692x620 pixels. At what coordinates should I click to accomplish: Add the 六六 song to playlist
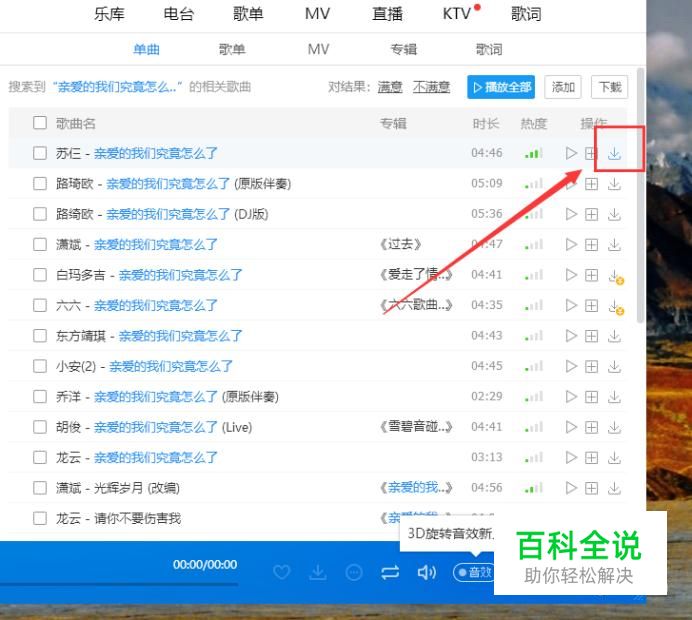tap(591, 305)
